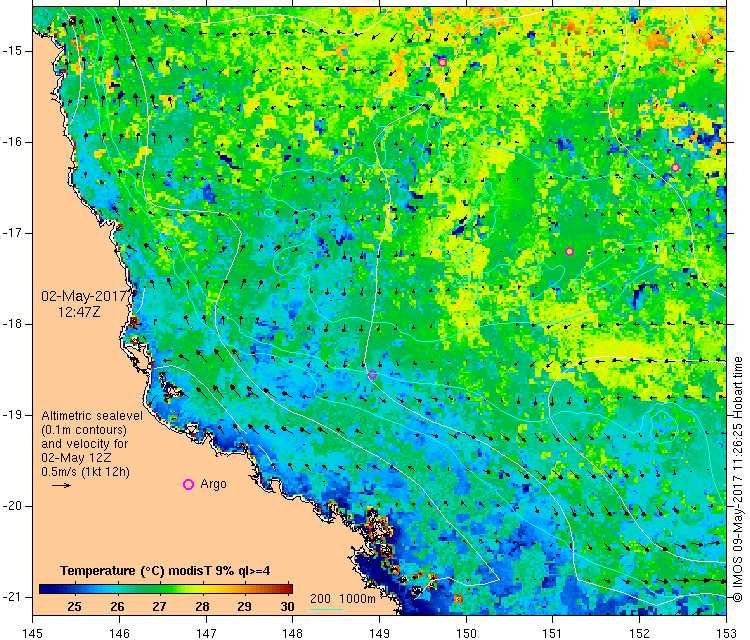Click the Argo float marker near 16.3°S 152.4°E

click(675, 167)
